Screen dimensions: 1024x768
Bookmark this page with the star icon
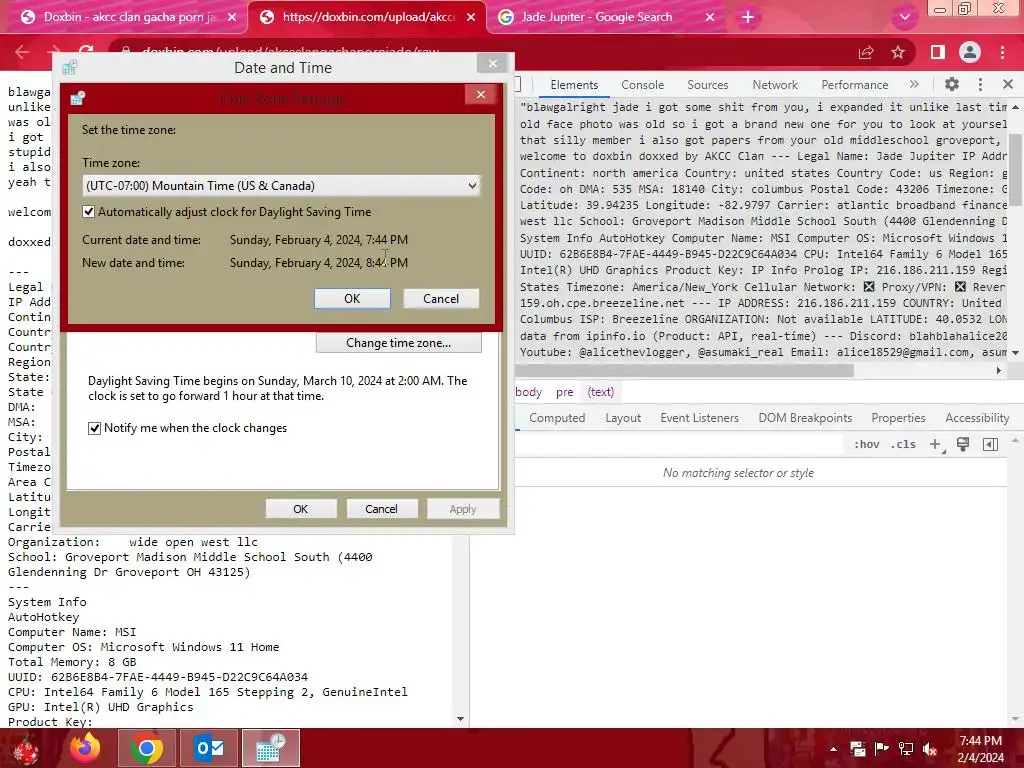pyautogui.click(x=898, y=52)
